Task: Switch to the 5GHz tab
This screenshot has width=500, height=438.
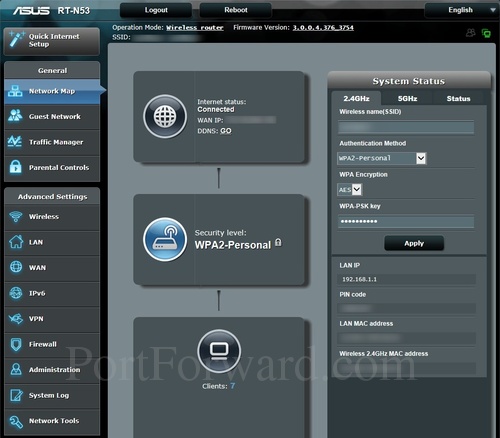Action: coord(407,99)
